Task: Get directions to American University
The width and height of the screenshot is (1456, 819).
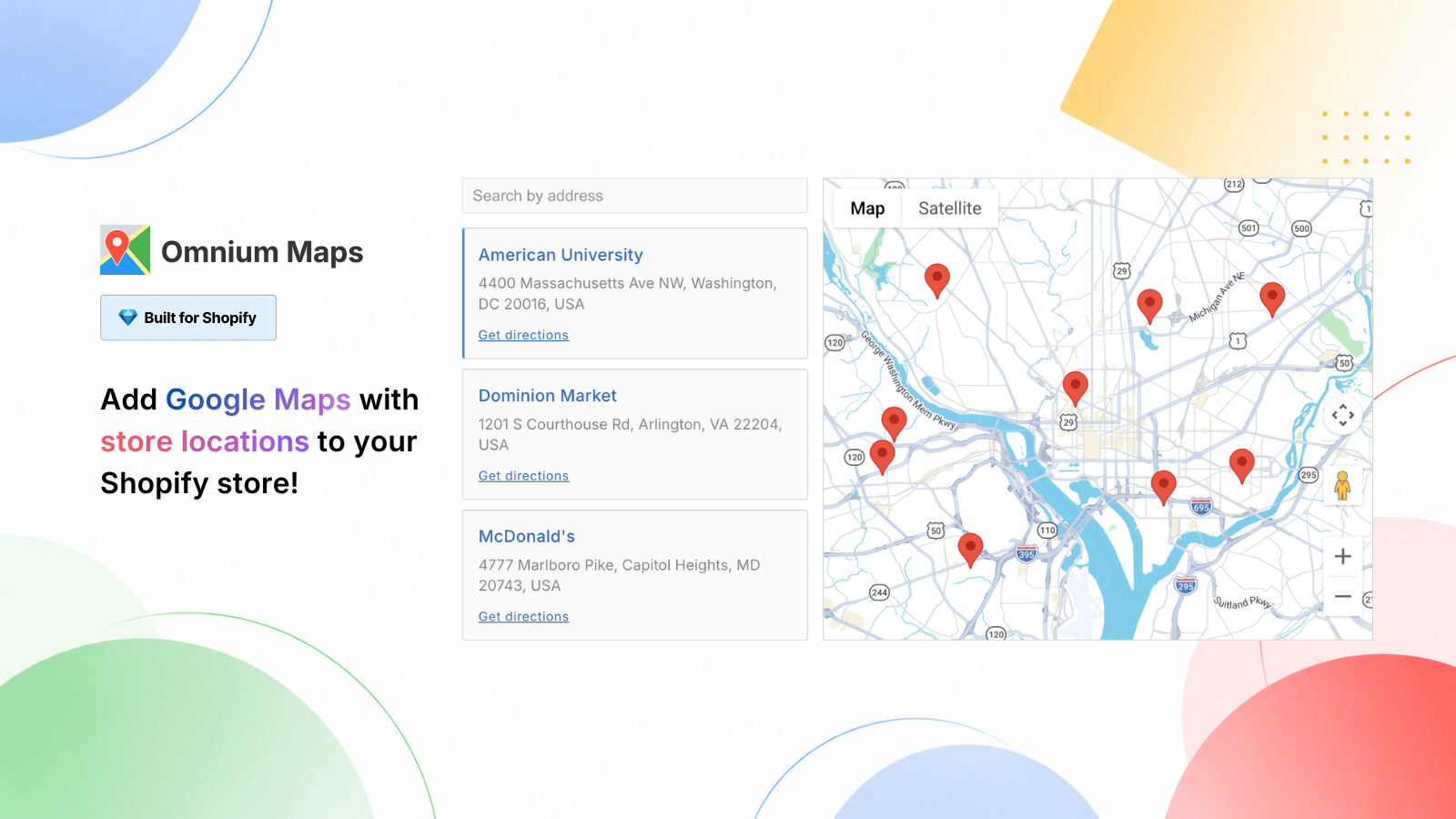Action: pyautogui.click(x=523, y=335)
